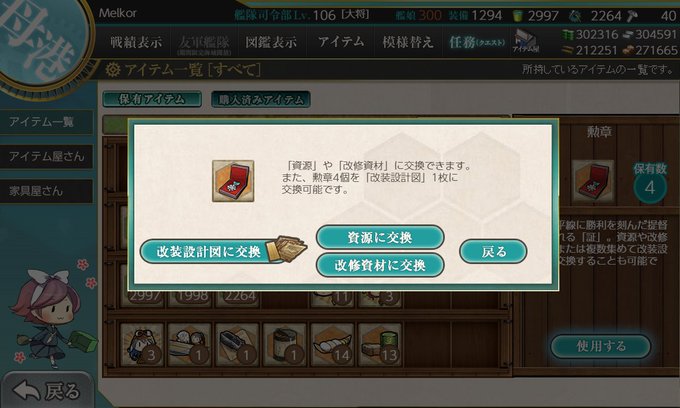Click the 使用する button
680x408 pixels.
tap(601, 346)
